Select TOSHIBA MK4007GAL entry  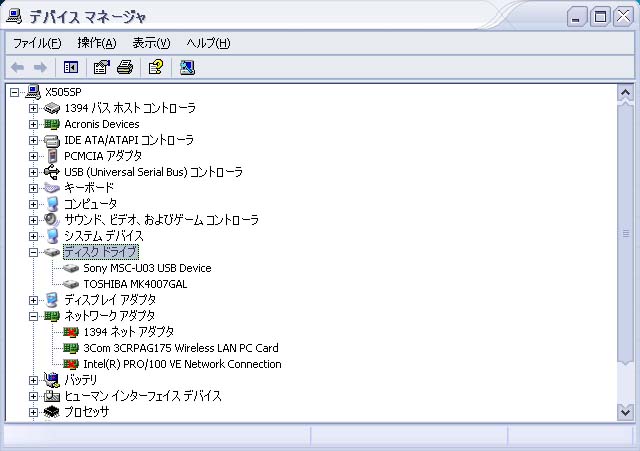pyautogui.click(x=135, y=284)
